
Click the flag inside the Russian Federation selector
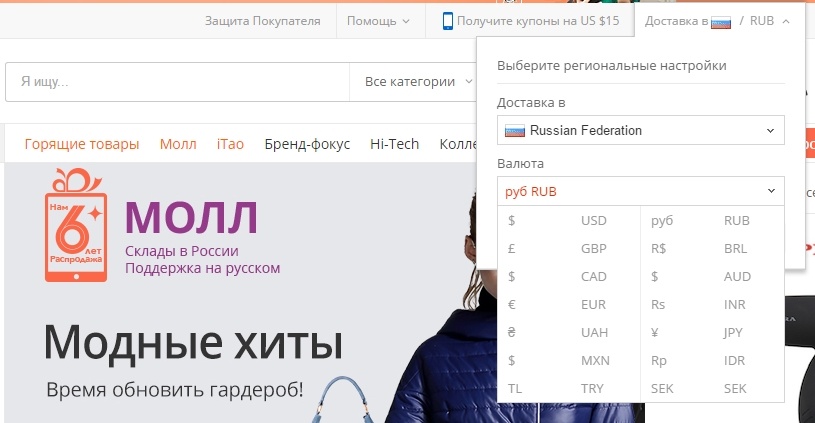(x=515, y=130)
